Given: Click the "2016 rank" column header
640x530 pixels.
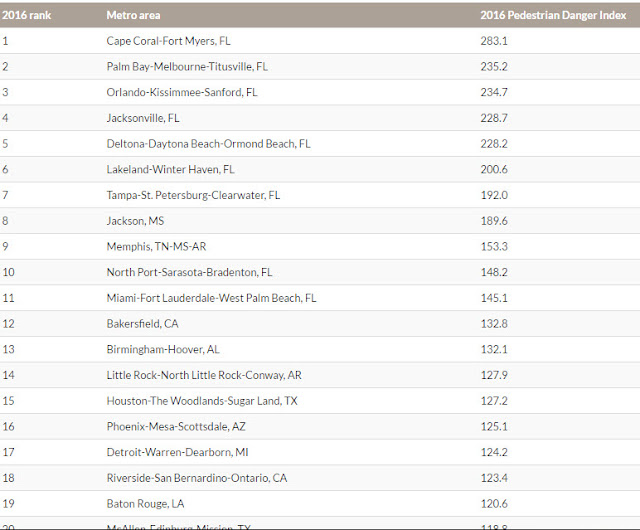Looking at the screenshot, I should (x=27, y=15).
